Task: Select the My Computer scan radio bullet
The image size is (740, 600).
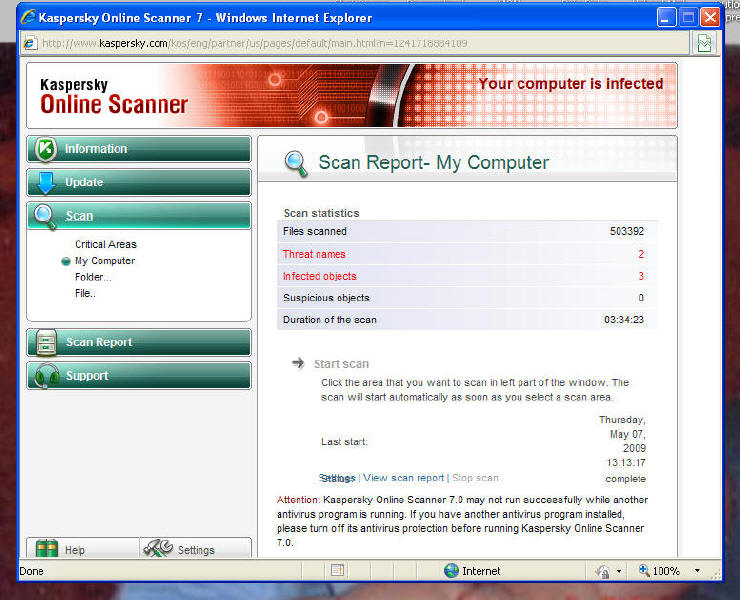Action: click(x=66, y=261)
